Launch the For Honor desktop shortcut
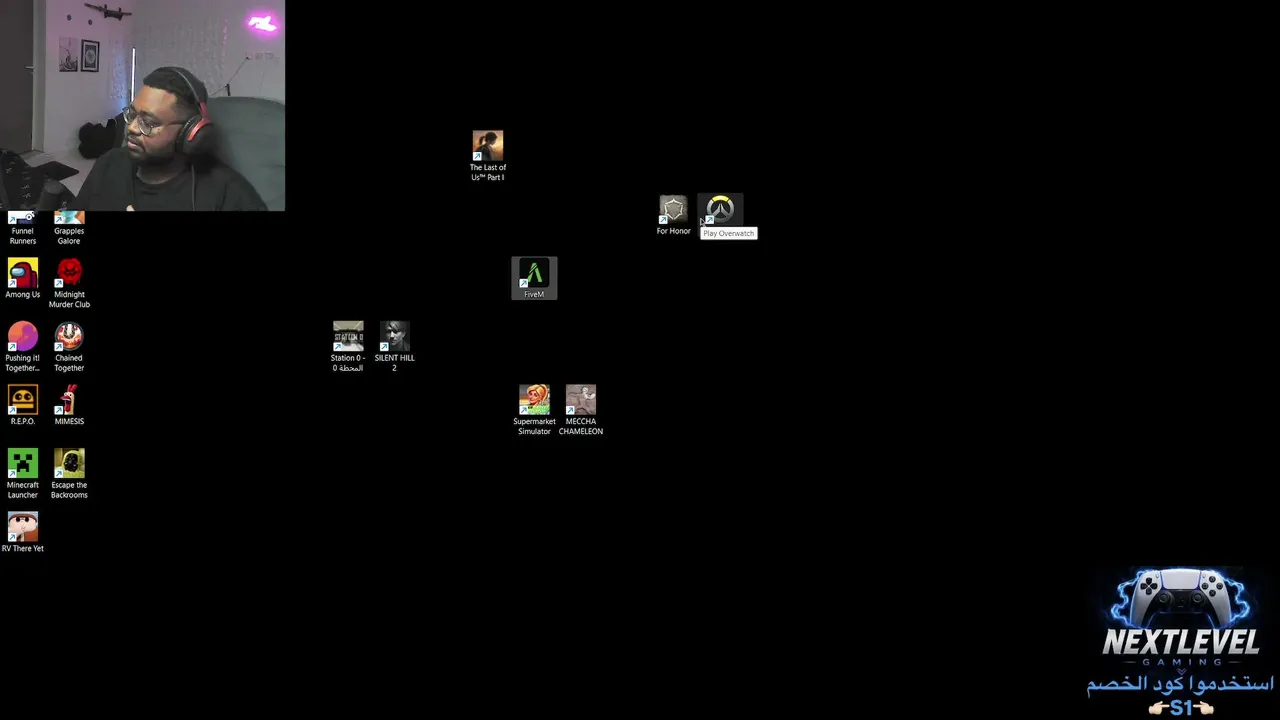1280x720 pixels. point(673,216)
